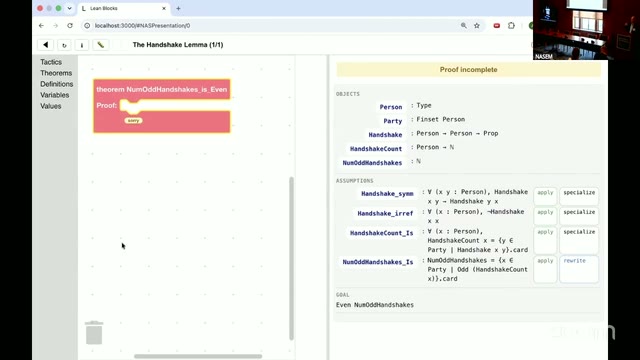This screenshot has height=360, width=640.
Task: Click the site info icon in address bar
Action: tap(87, 25)
